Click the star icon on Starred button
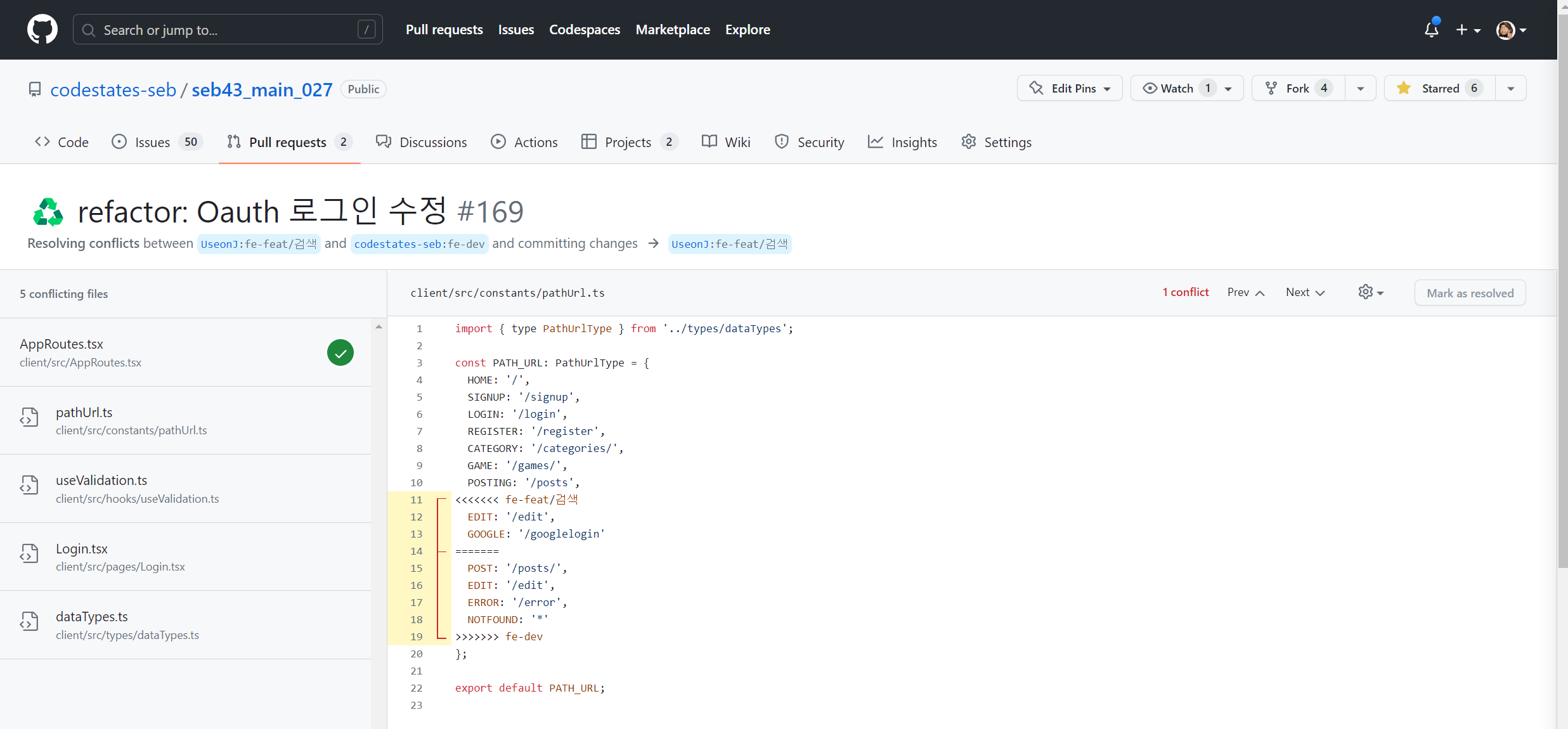Image resolution: width=1568 pixels, height=729 pixels. tap(1403, 88)
